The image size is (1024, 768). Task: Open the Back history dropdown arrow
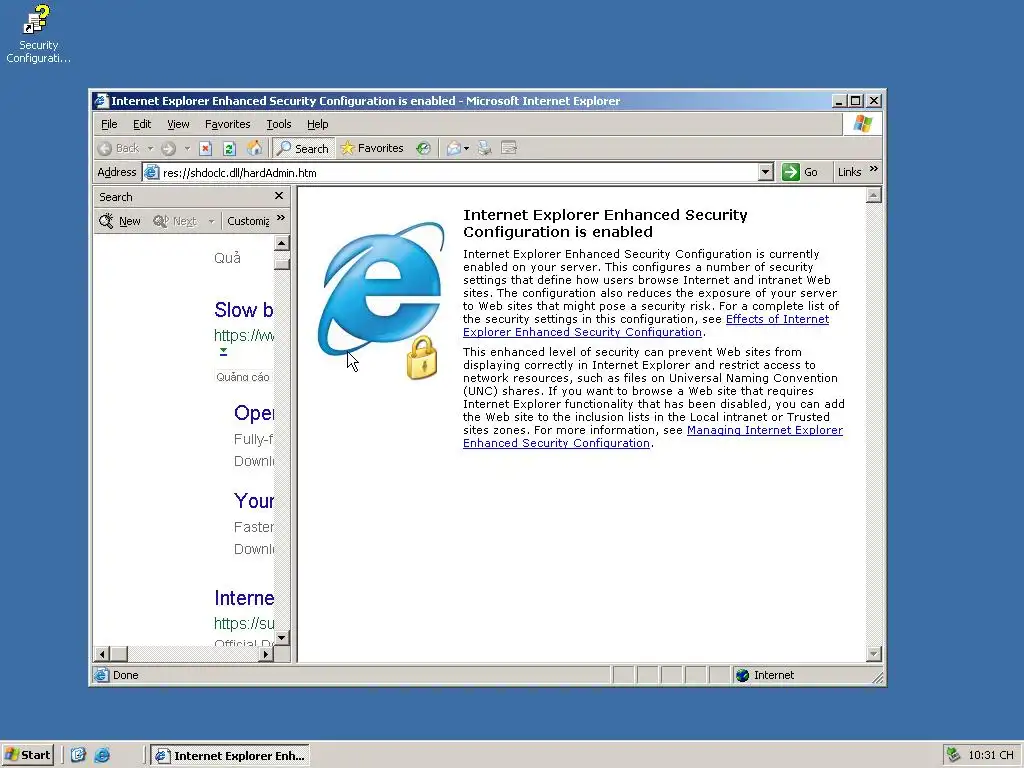click(150, 148)
